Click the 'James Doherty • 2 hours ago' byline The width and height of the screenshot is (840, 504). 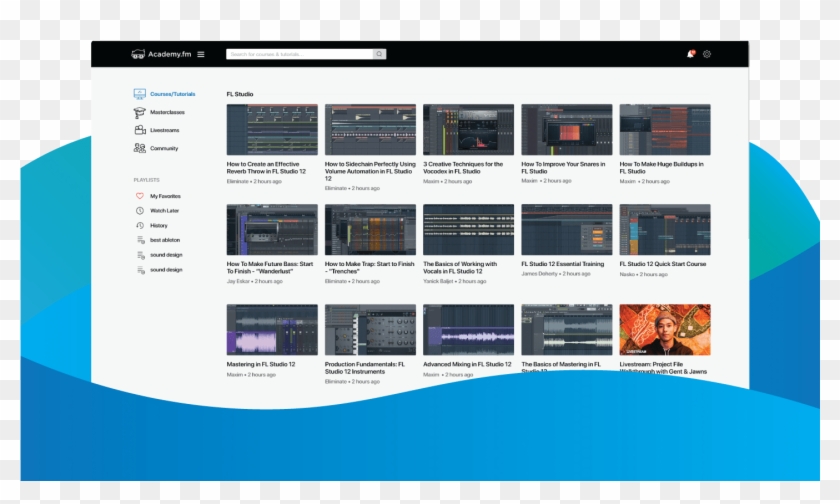point(556,274)
